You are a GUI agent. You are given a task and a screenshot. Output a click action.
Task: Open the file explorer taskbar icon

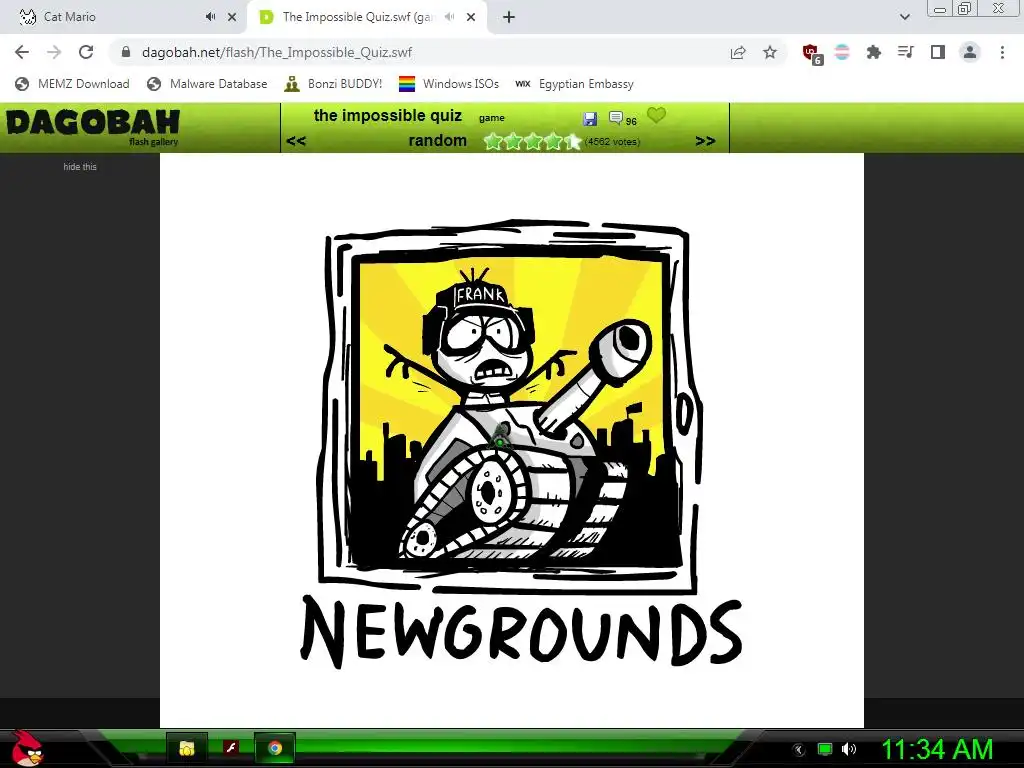tap(187, 748)
